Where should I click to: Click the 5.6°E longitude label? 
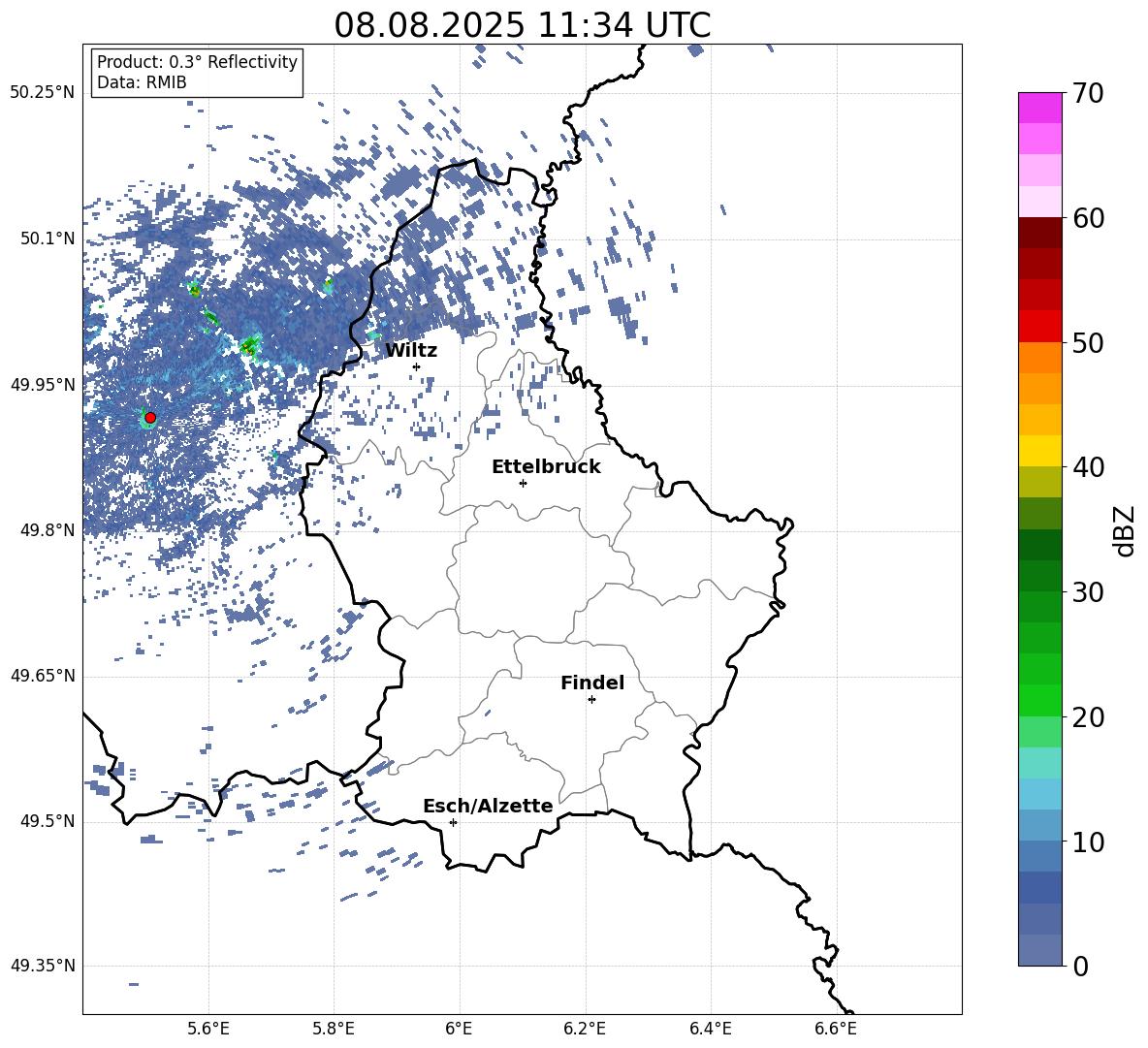208,1030
